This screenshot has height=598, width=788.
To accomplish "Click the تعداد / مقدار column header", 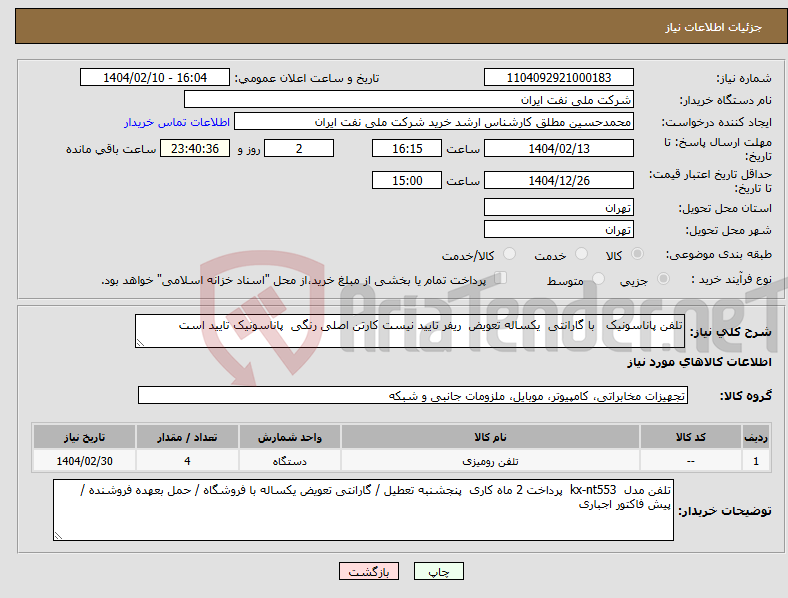I will coord(187,437).
